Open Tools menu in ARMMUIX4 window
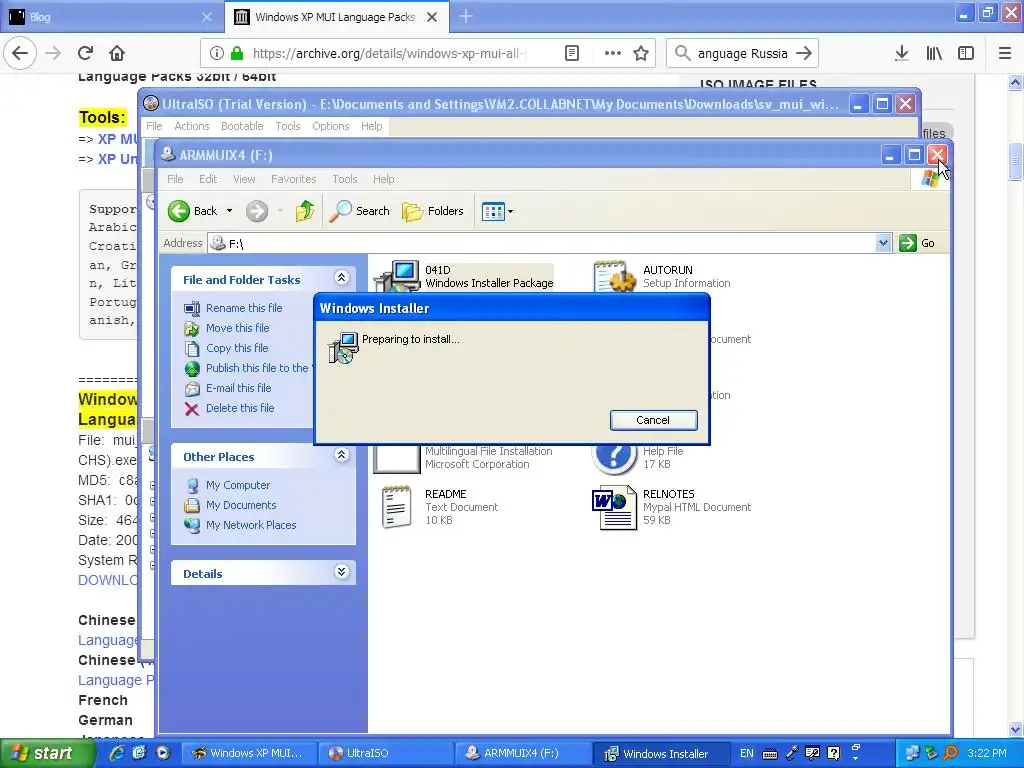Image resolution: width=1024 pixels, height=768 pixels. pos(344,179)
